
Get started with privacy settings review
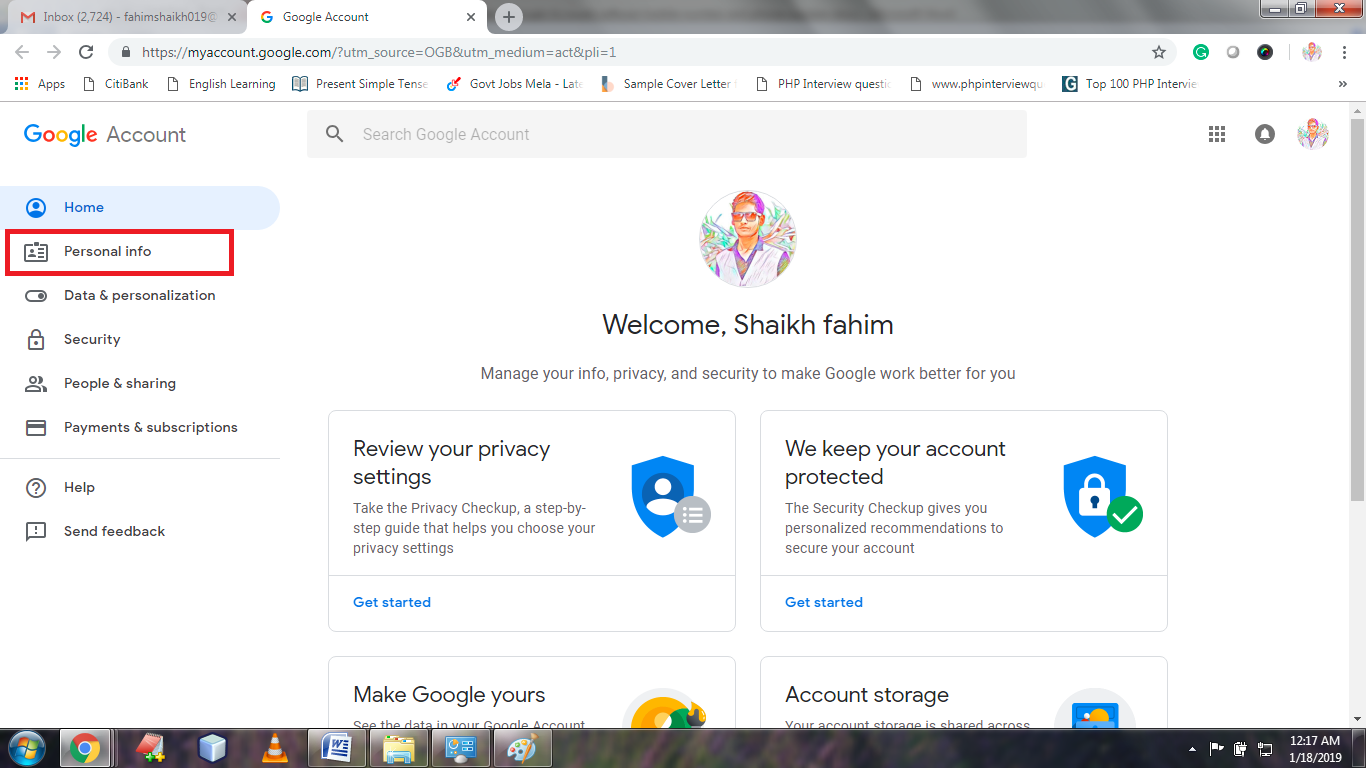tap(392, 602)
